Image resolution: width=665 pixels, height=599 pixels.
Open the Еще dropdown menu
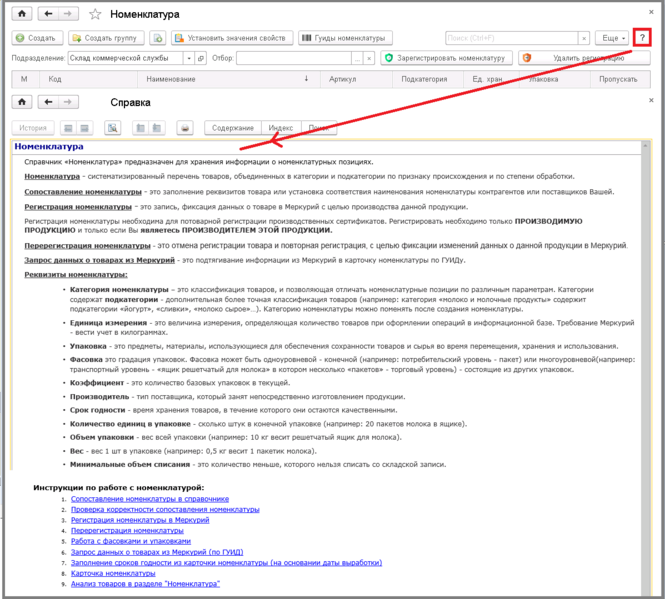coord(611,37)
